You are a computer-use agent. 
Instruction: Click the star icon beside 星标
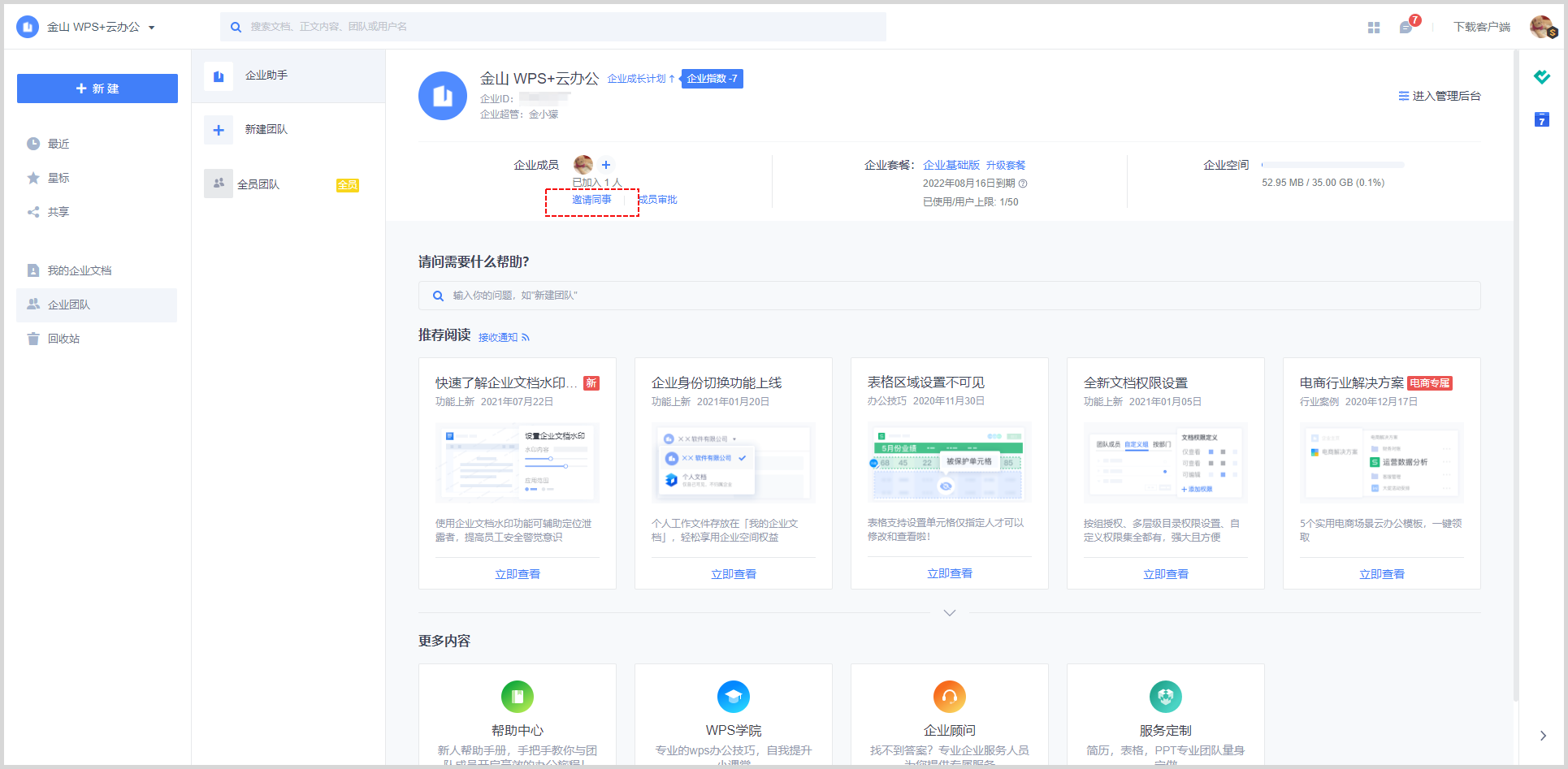33,178
